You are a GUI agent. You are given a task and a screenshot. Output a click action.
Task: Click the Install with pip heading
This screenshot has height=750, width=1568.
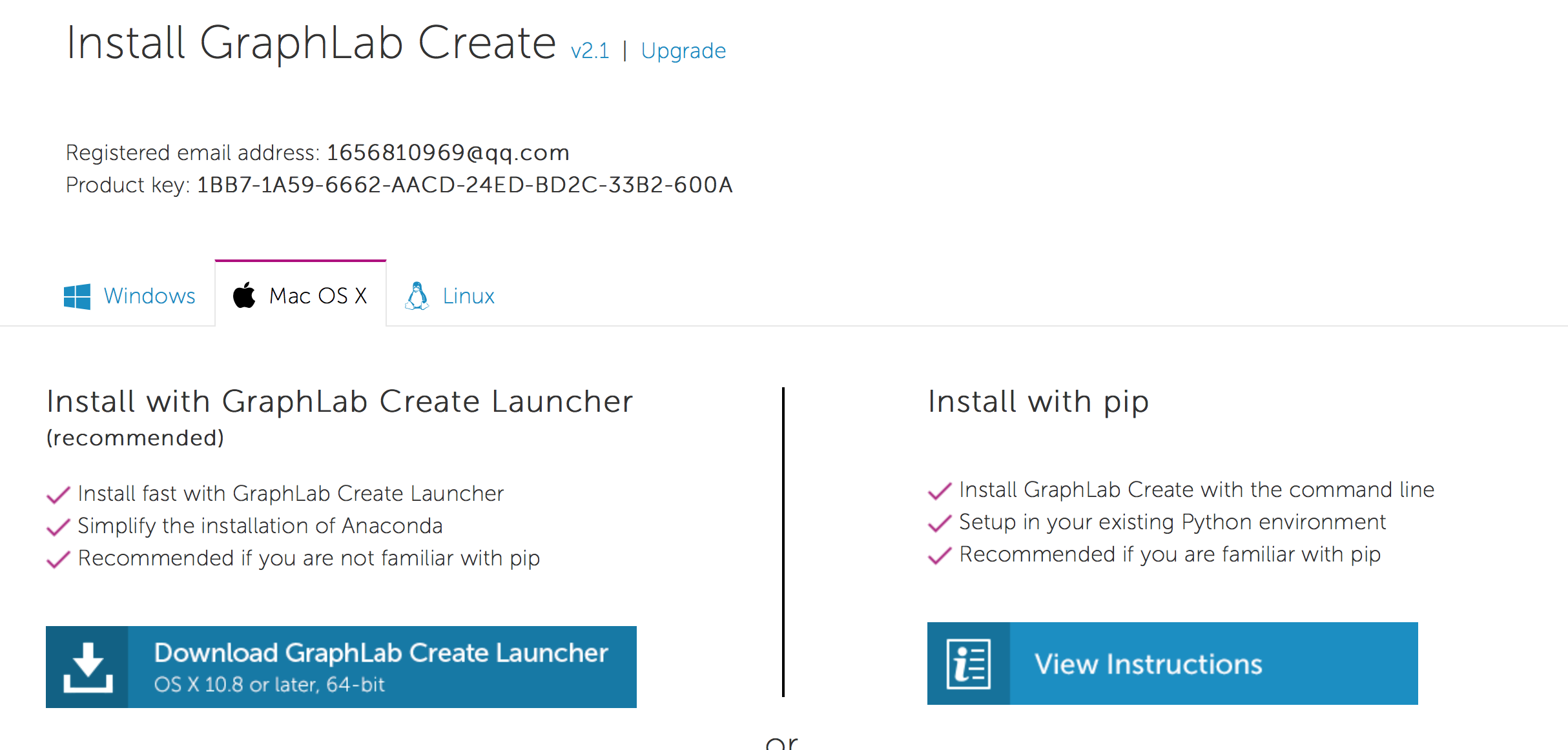1038,401
